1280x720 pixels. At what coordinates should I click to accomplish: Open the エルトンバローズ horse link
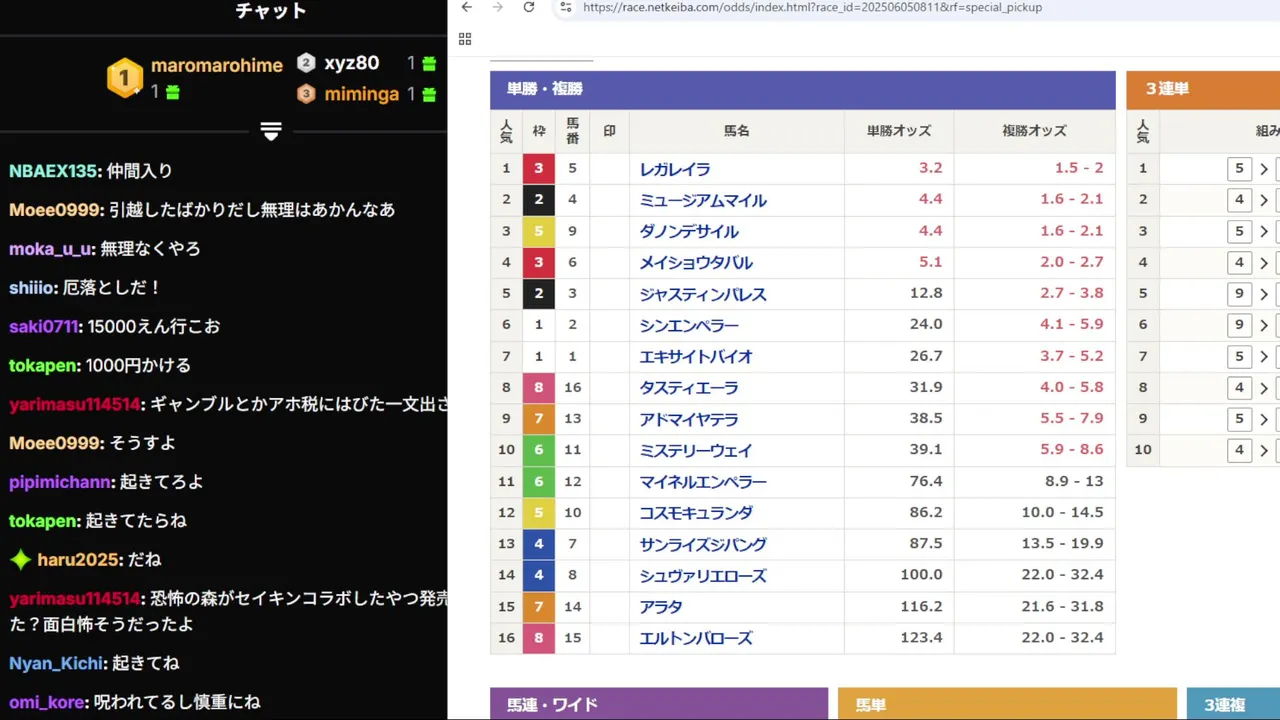[x=696, y=638]
